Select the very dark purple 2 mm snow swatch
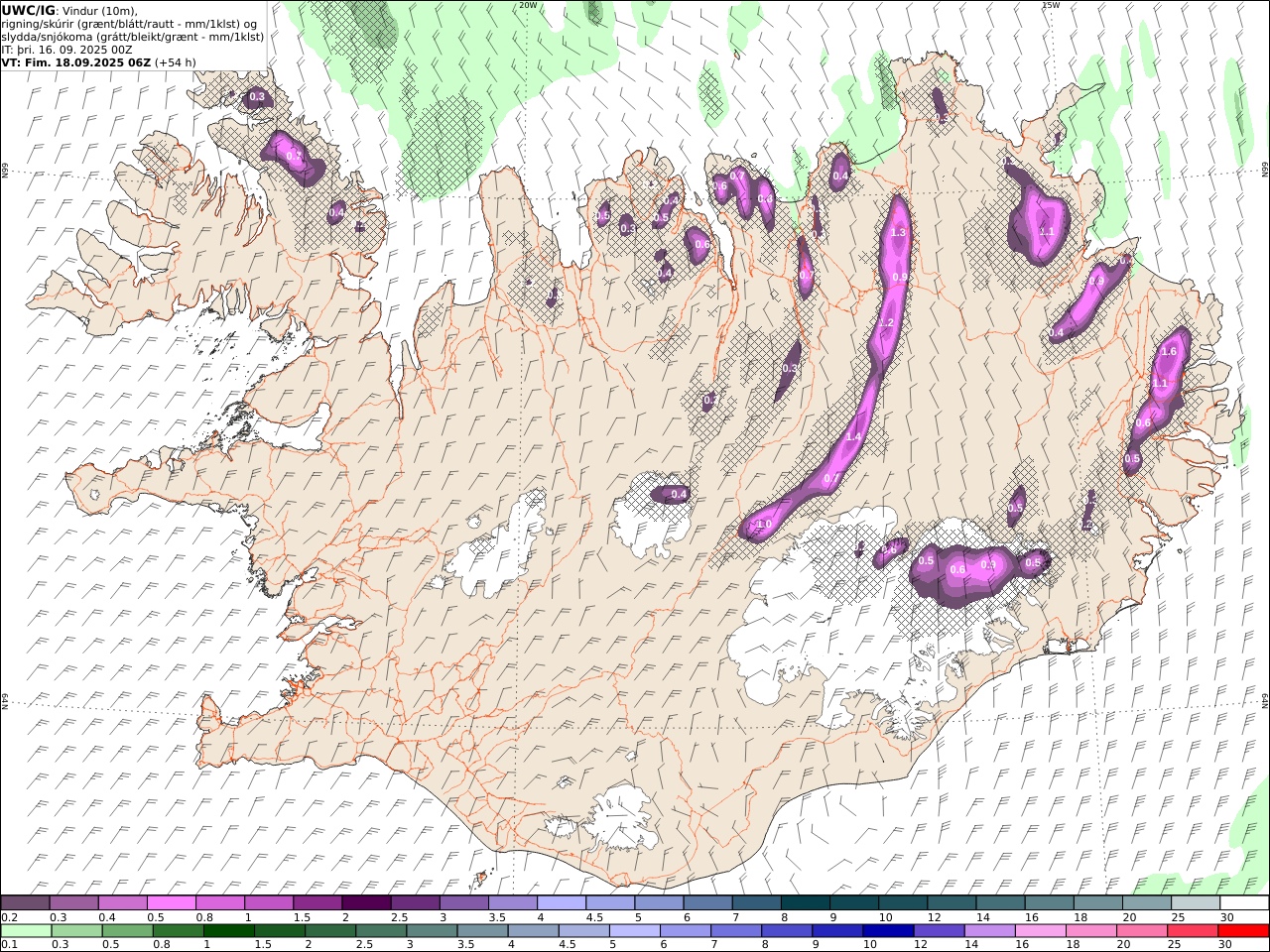Viewport: 1270px width, 952px height. pos(366,902)
